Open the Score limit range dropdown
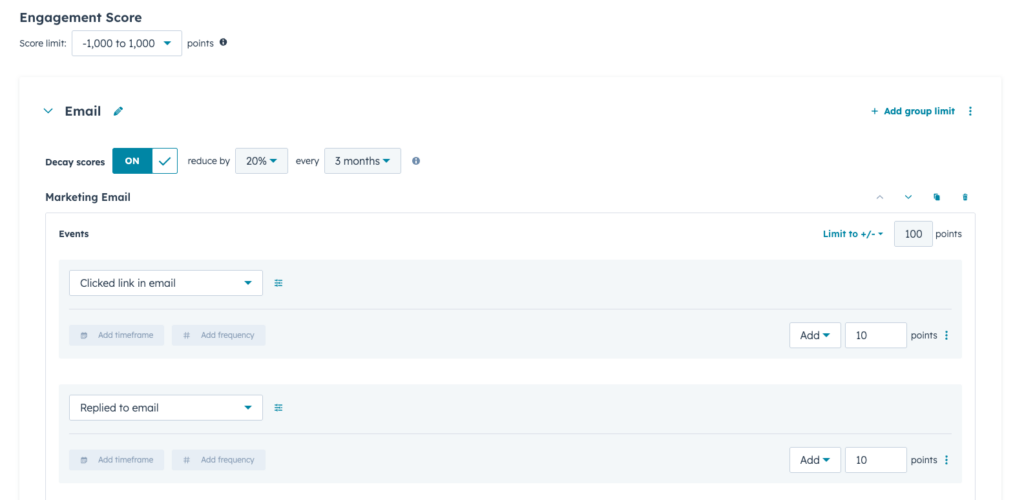 pyautogui.click(x=126, y=43)
